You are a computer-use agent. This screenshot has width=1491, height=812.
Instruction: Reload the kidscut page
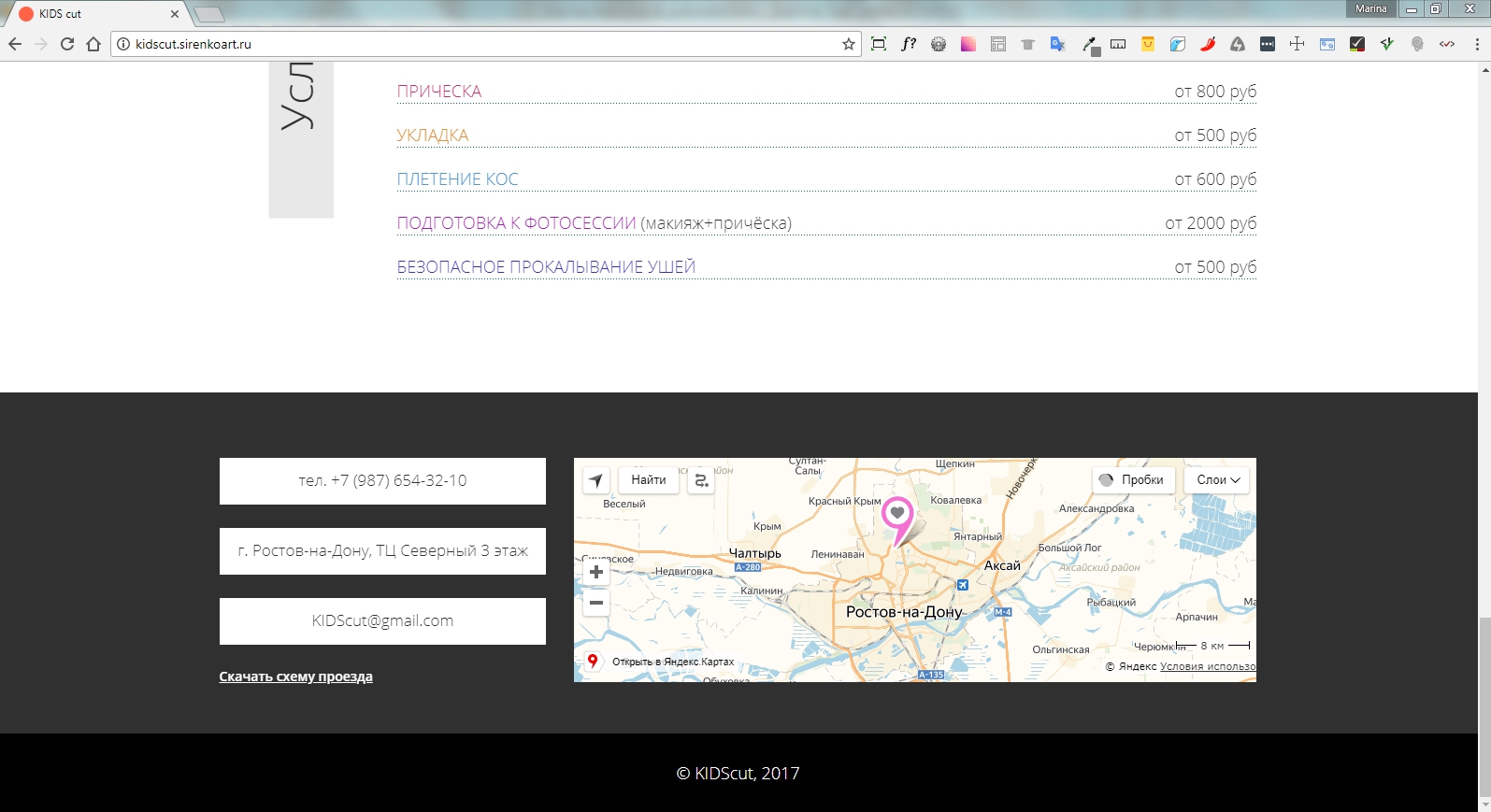pos(67,44)
